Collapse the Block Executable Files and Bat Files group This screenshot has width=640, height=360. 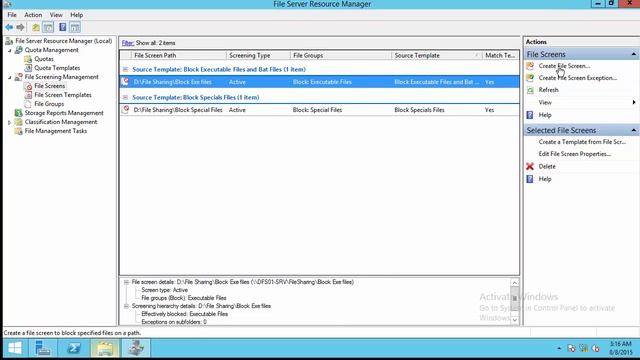pos(125,69)
